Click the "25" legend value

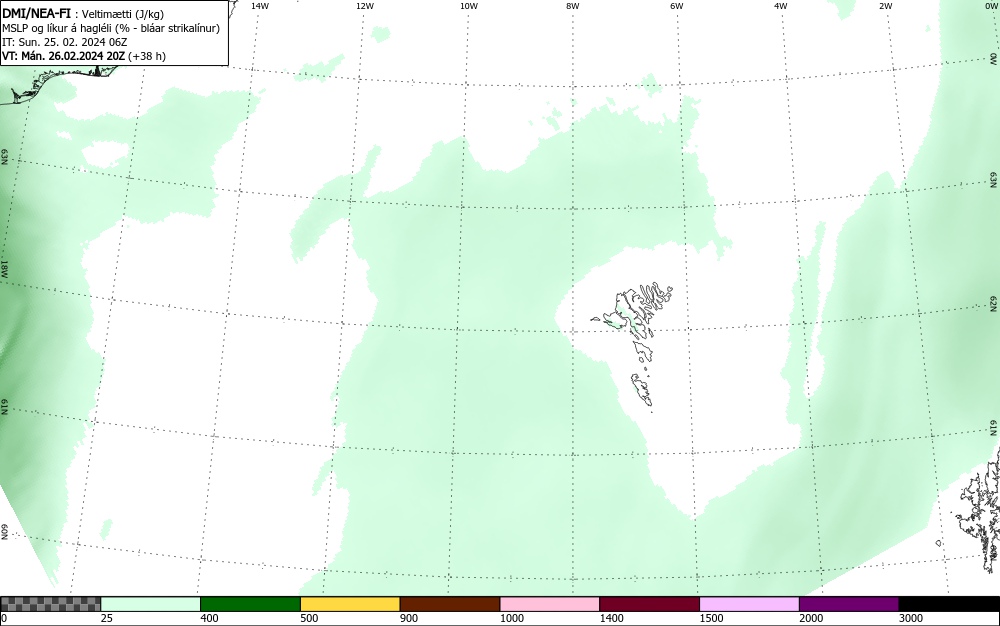pyautogui.click(x=107, y=618)
